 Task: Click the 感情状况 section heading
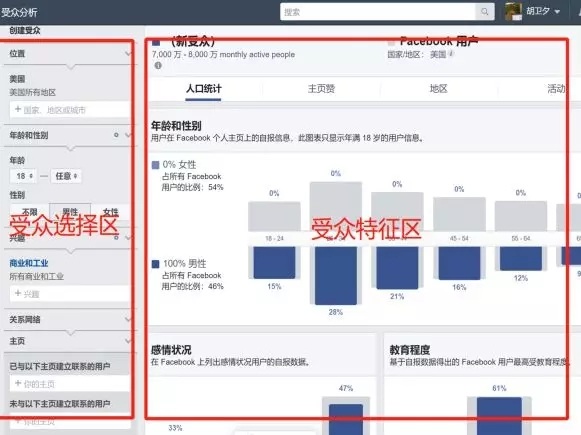click(171, 350)
